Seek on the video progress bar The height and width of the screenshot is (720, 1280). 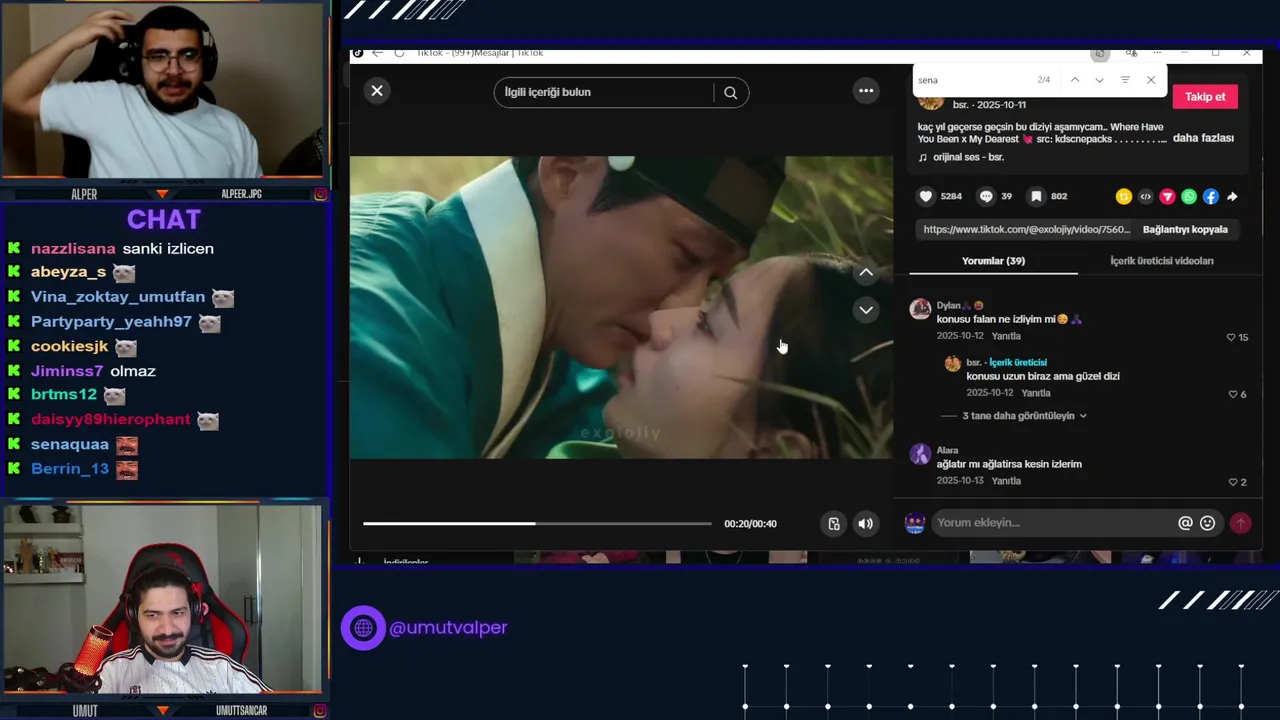click(537, 523)
